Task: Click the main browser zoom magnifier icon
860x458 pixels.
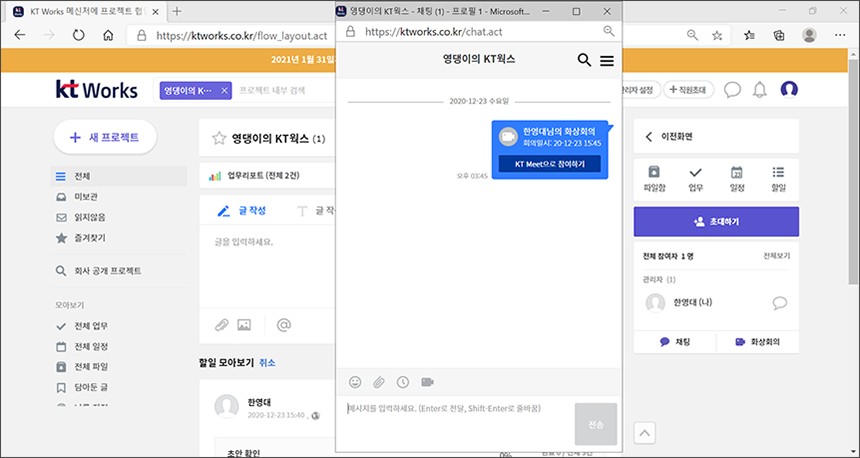Action: tap(692, 35)
